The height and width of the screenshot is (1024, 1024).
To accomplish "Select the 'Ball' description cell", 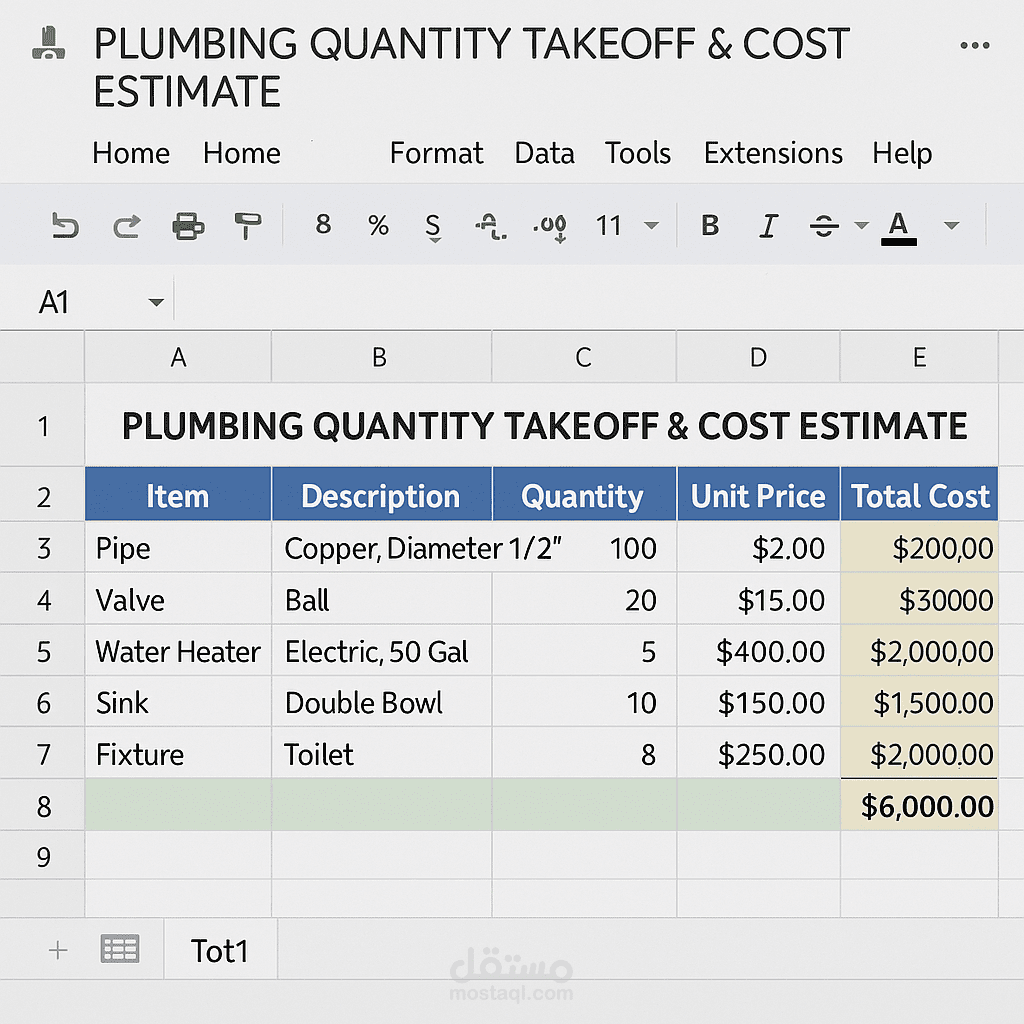I will pyautogui.click(x=381, y=600).
